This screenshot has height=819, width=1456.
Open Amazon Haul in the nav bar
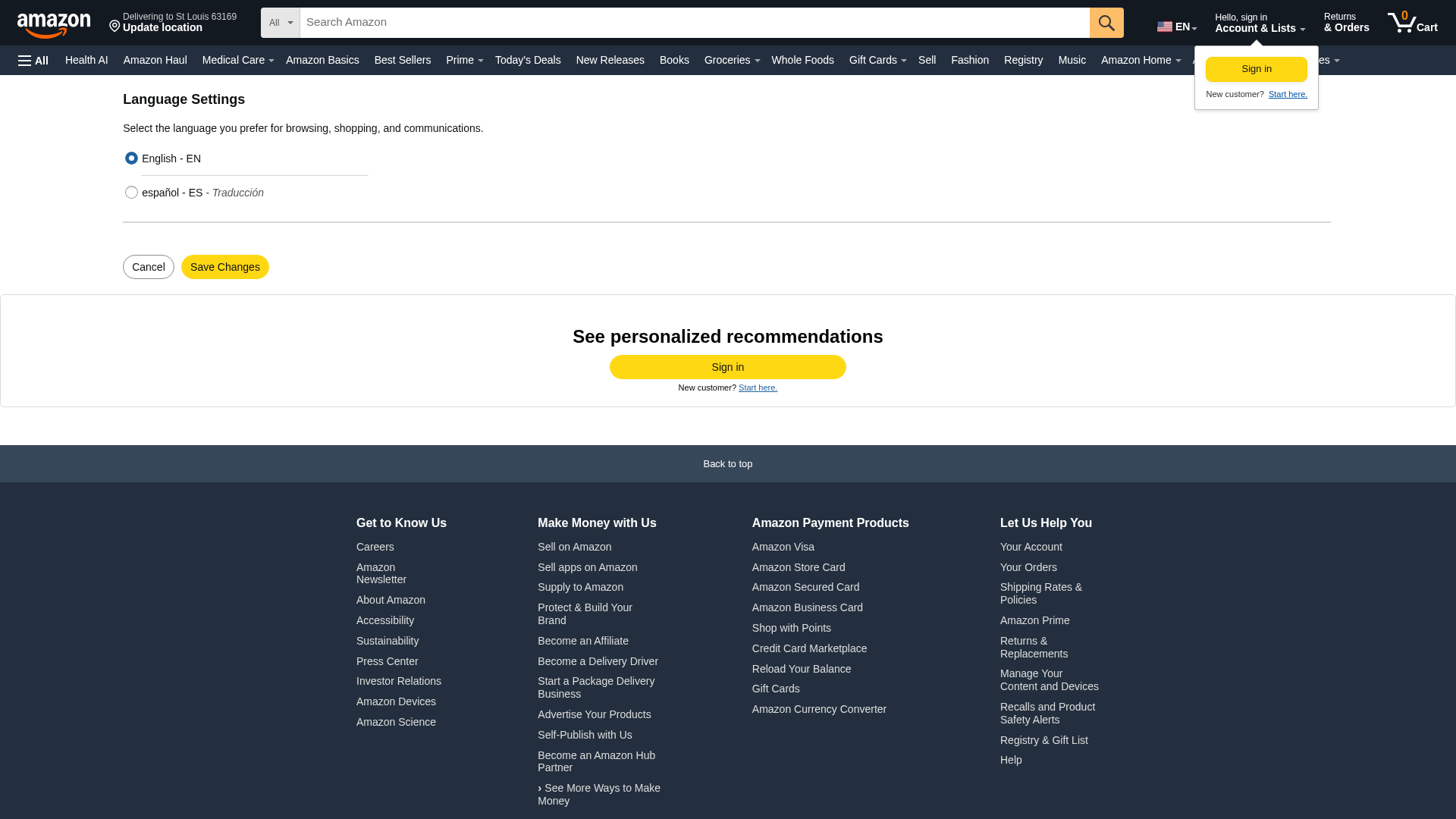pos(155,60)
